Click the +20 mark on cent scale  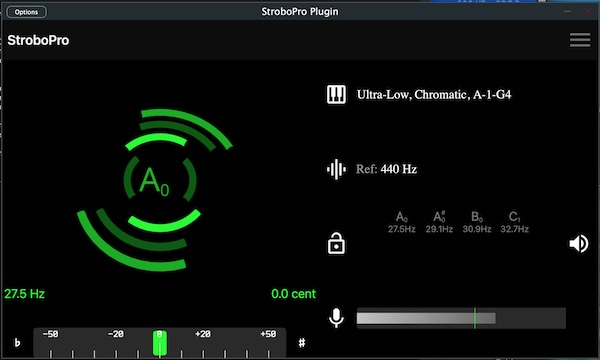point(203,334)
